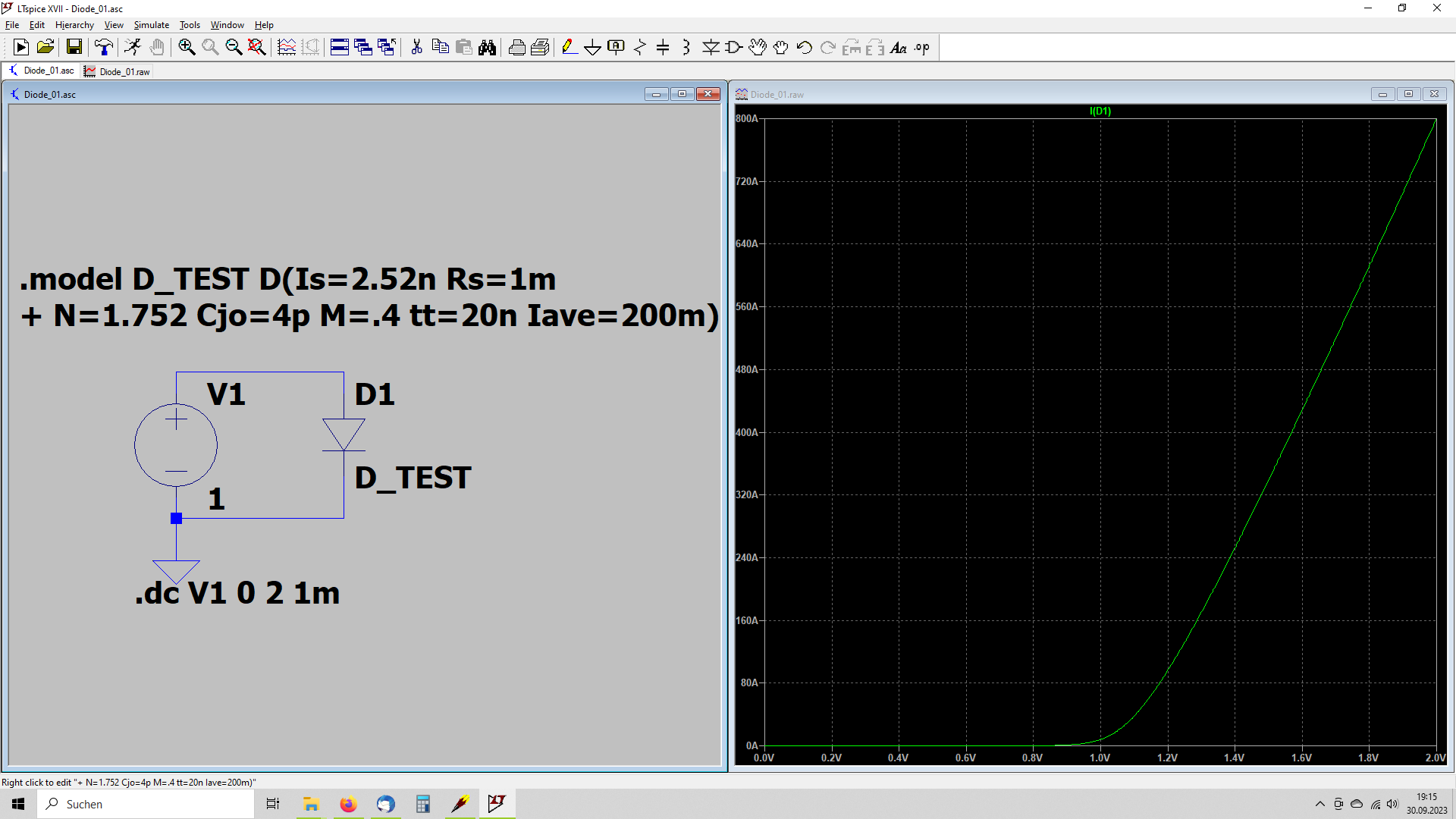Screen dimensions: 1456x819
Task: Open the Edit menu
Action: pos(37,25)
